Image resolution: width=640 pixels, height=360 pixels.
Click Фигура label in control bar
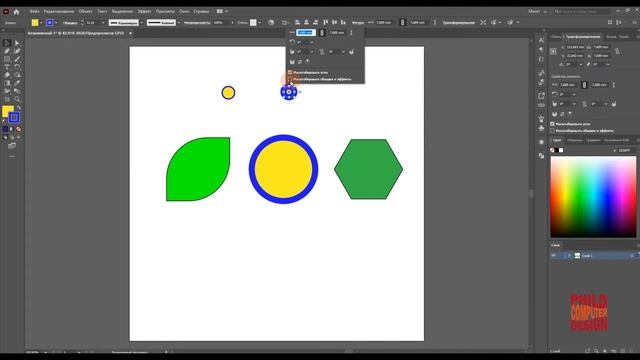358,23
